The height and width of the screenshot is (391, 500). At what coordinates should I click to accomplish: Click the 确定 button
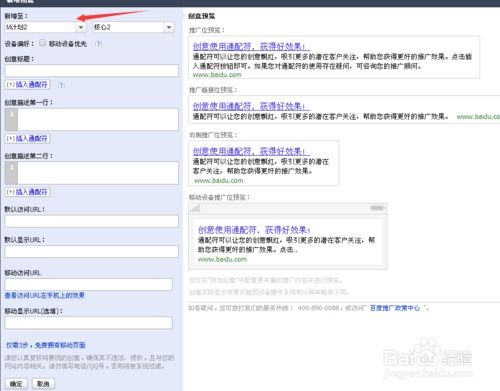click(x=16, y=384)
